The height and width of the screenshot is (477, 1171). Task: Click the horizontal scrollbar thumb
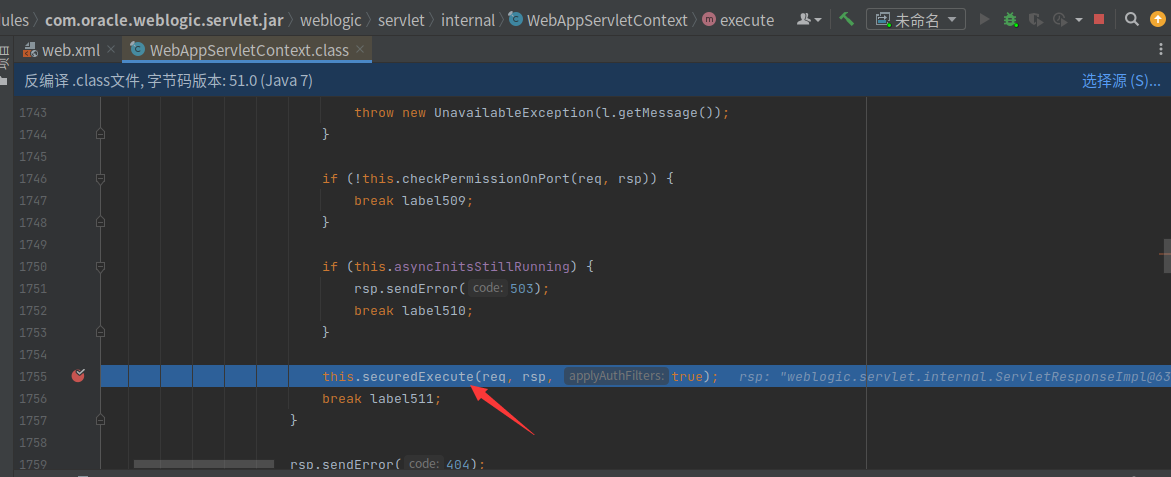coord(204,464)
